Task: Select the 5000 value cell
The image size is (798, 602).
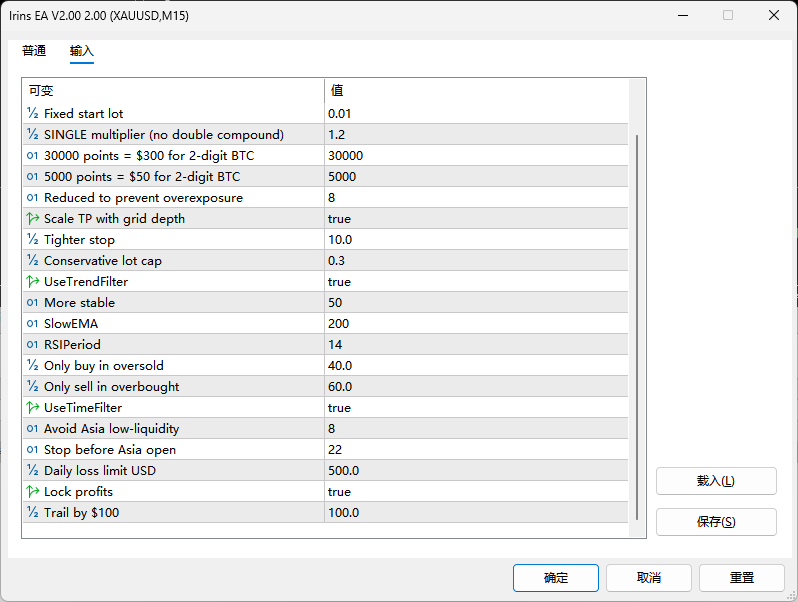Action: (x=476, y=177)
